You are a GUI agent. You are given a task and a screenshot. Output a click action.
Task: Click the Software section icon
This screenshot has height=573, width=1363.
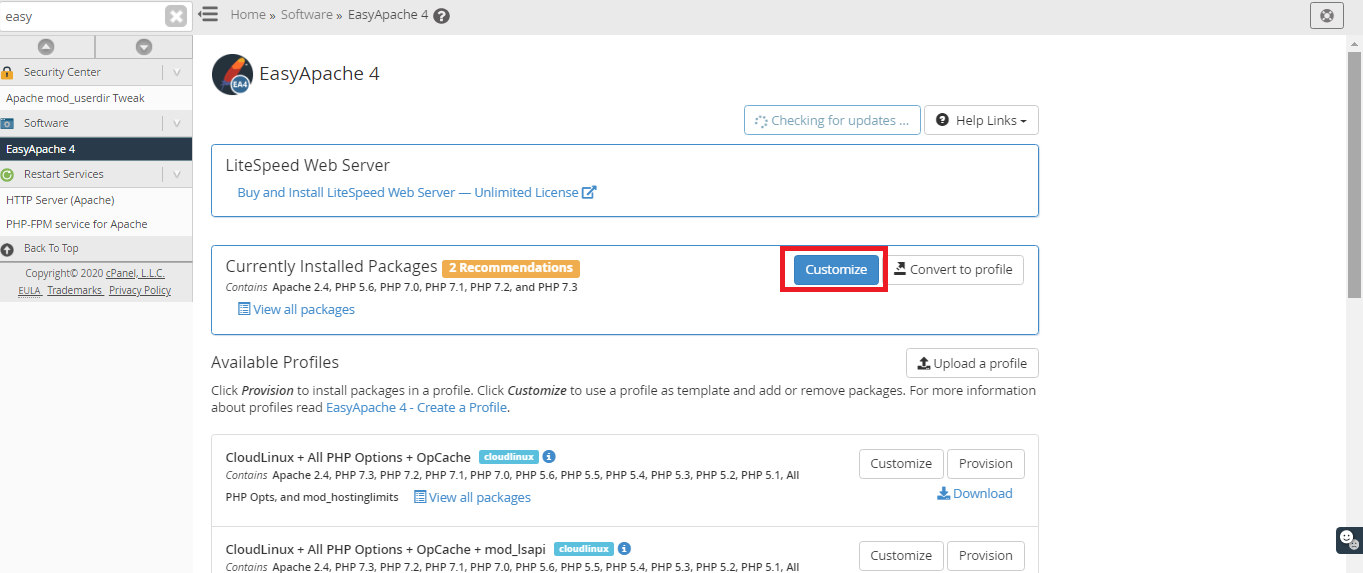(x=7, y=123)
